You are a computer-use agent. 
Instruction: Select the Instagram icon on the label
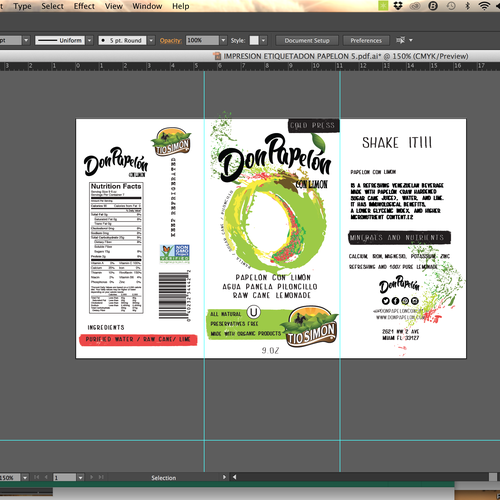point(414,301)
